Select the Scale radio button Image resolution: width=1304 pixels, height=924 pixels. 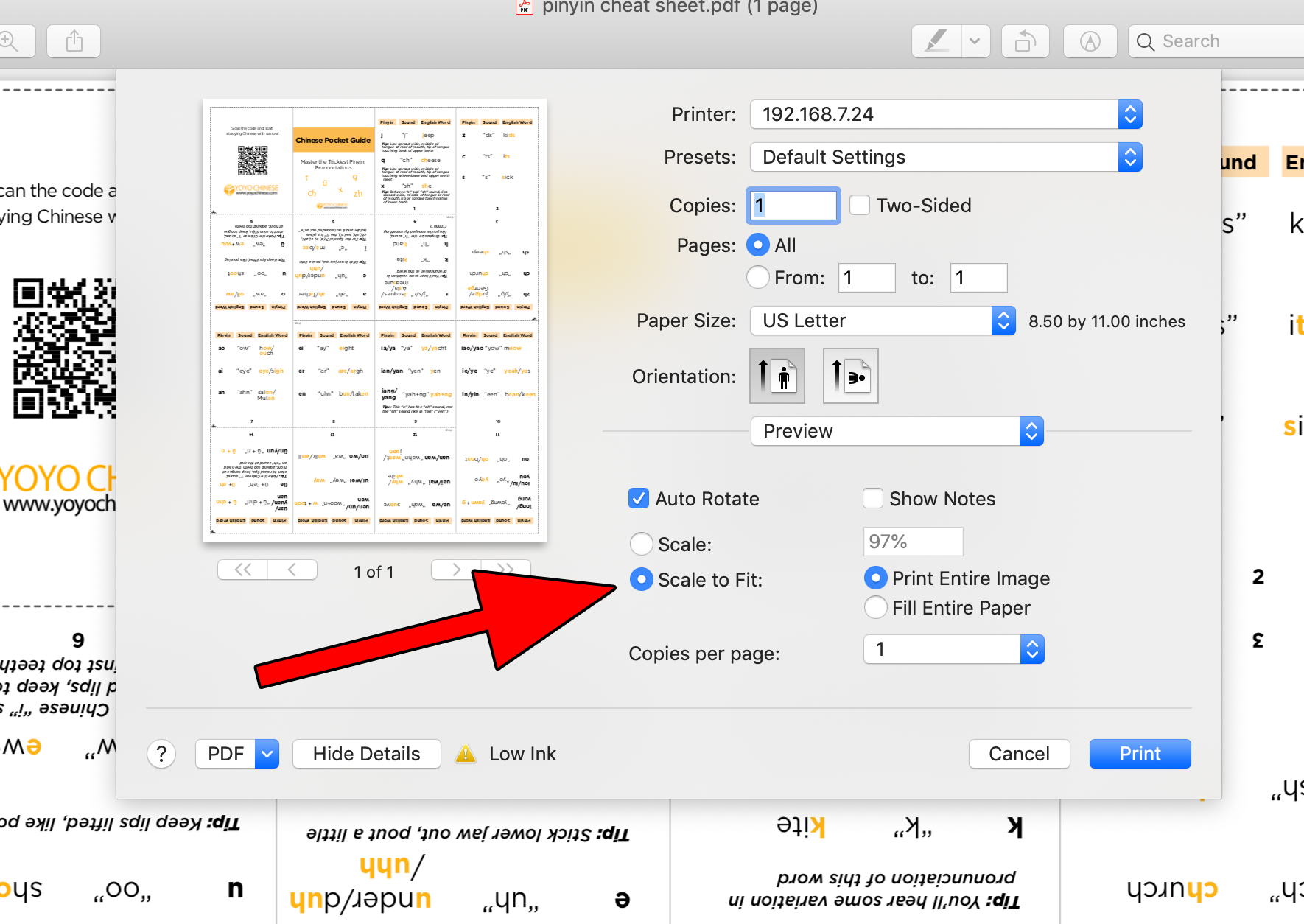[x=642, y=544]
